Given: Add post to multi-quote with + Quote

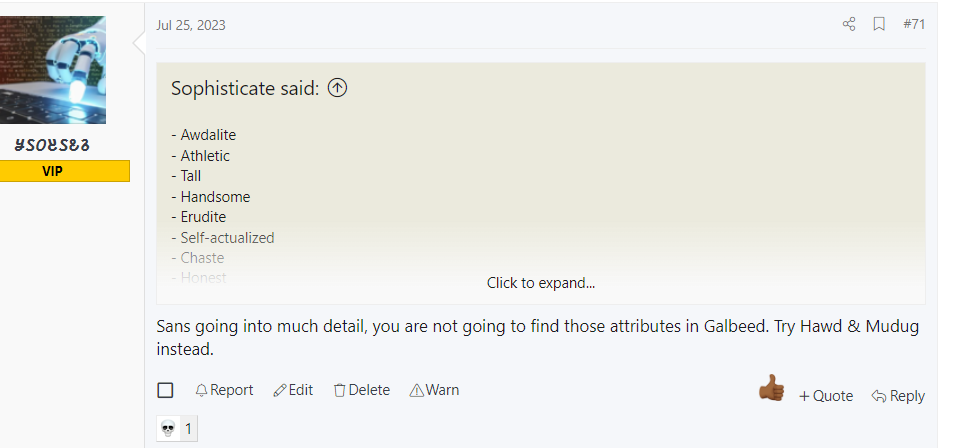Looking at the screenshot, I should [826, 396].
